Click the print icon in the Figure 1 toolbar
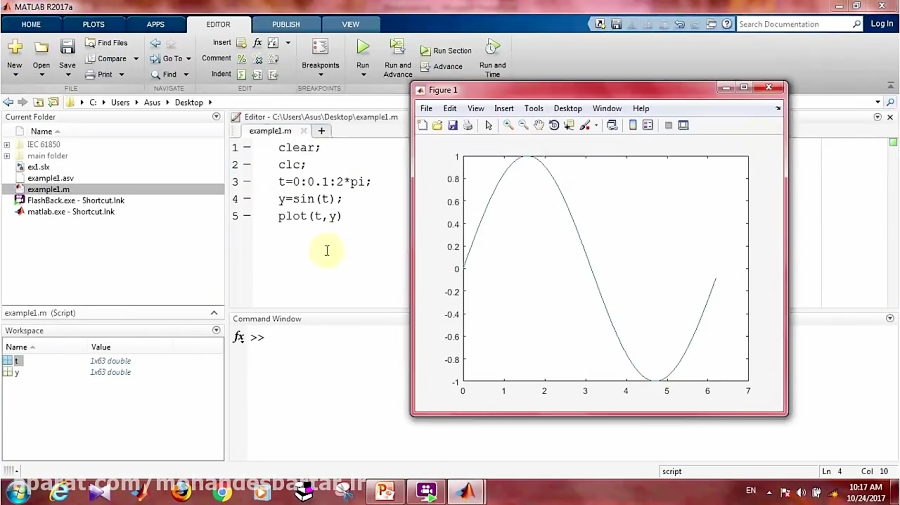This screenshot has height=505, width=900. [x=467, y=125]
